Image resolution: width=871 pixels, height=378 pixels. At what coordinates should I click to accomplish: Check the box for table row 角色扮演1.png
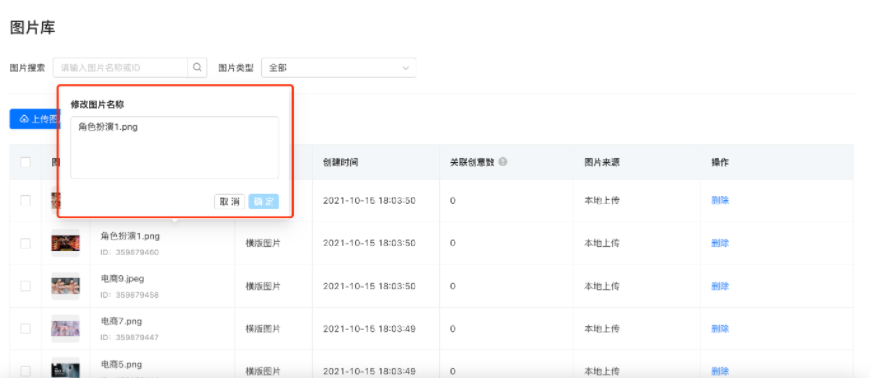point(26,243)
